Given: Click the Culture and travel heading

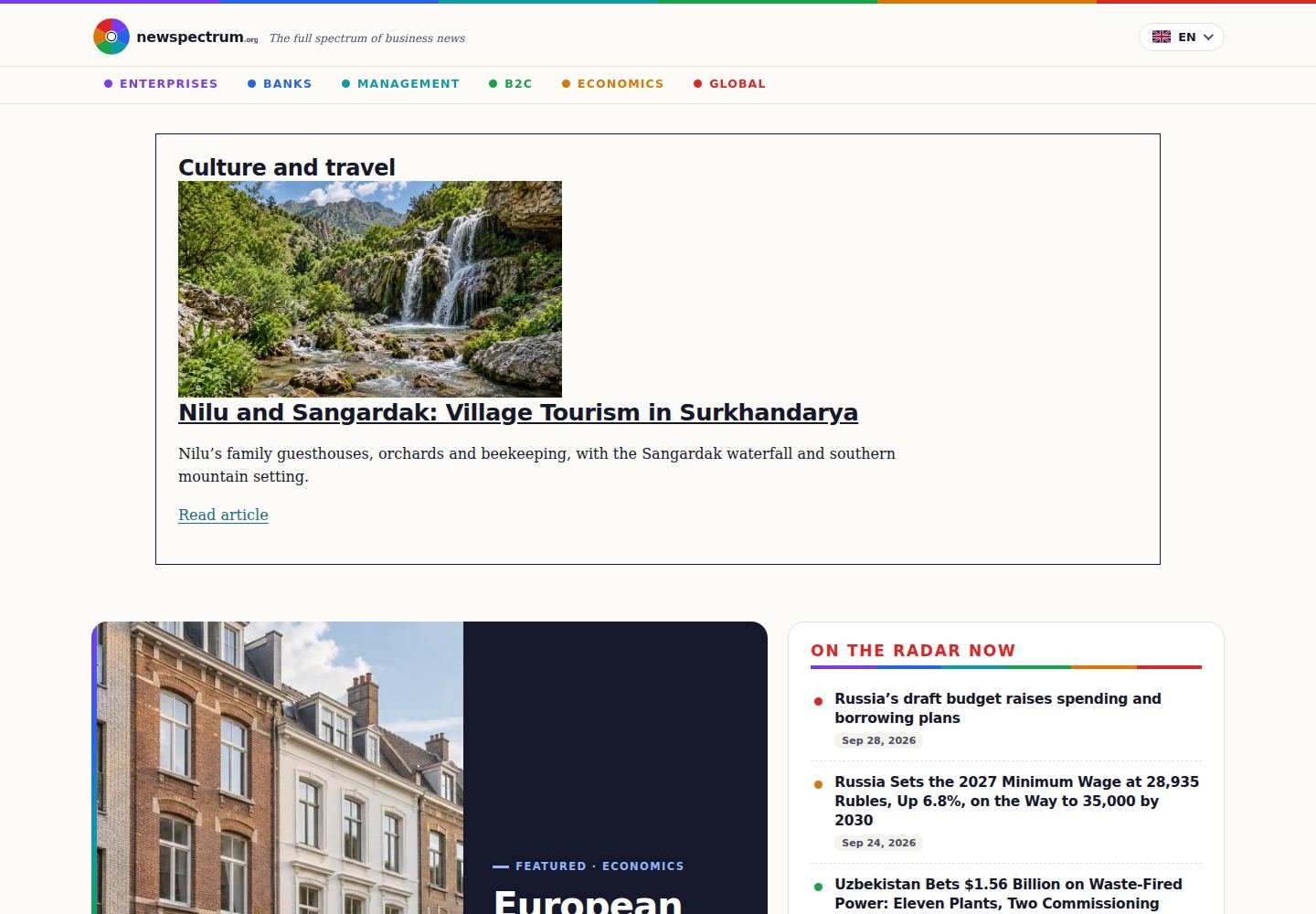Looking at the screenshot, I should [287, 167].
